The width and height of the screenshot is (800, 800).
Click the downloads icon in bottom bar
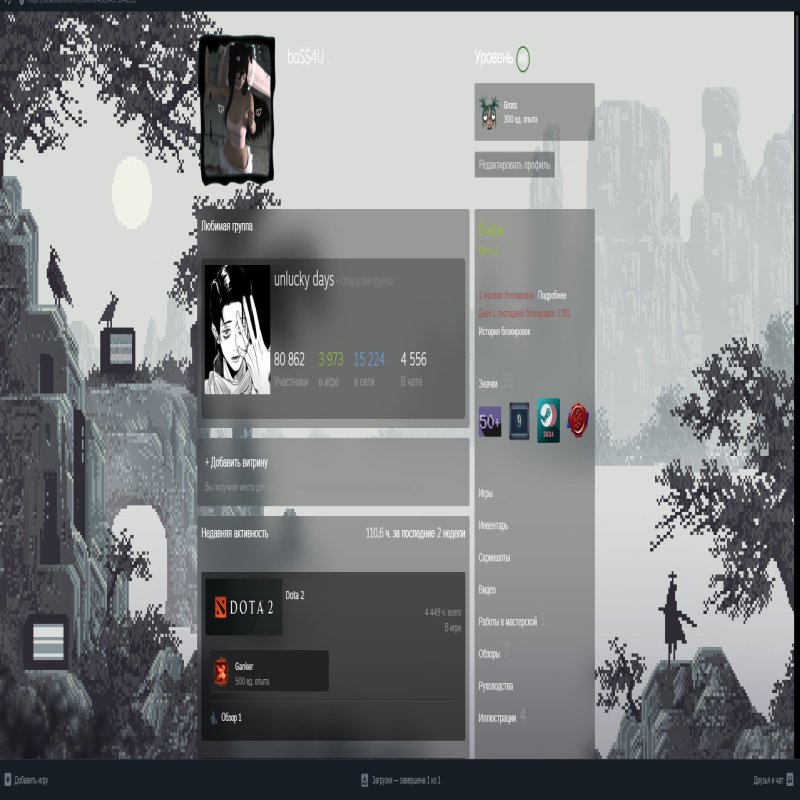click(x=364, y=780)
